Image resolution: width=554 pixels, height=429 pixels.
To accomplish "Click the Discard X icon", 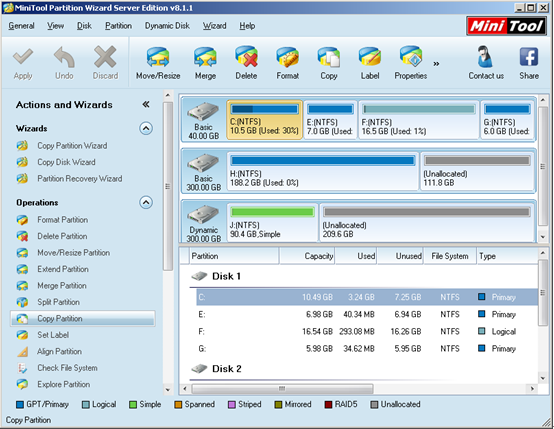I will tap(105, 57).
